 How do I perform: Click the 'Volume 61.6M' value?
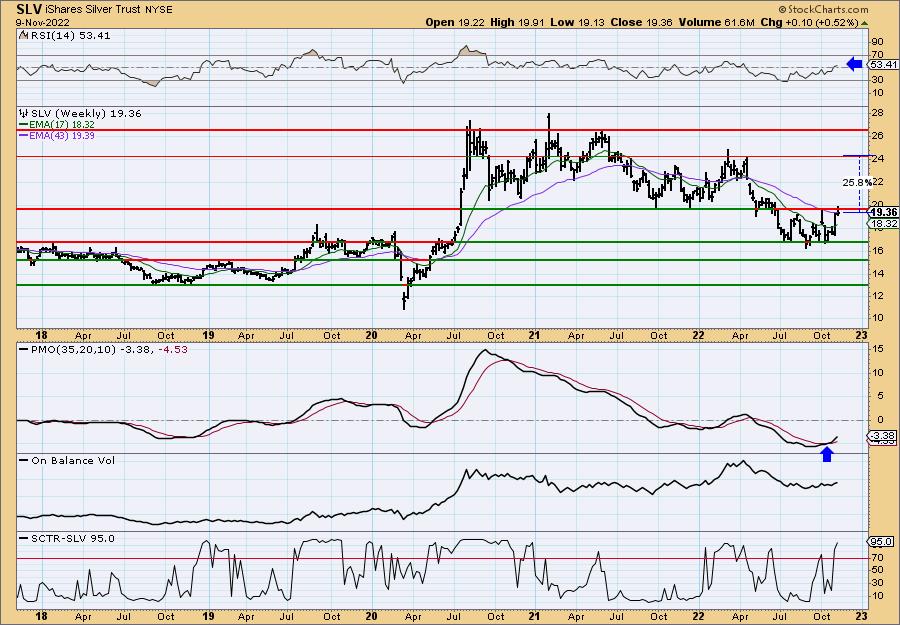(x=716, y=22)
